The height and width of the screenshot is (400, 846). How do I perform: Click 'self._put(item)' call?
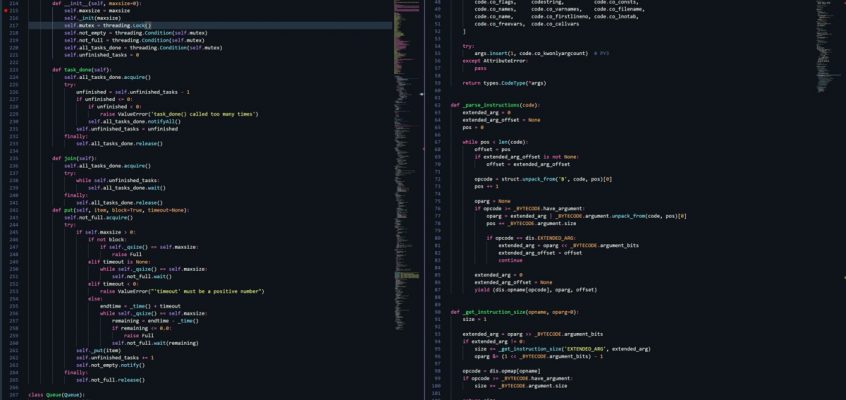tap(98, 350)
